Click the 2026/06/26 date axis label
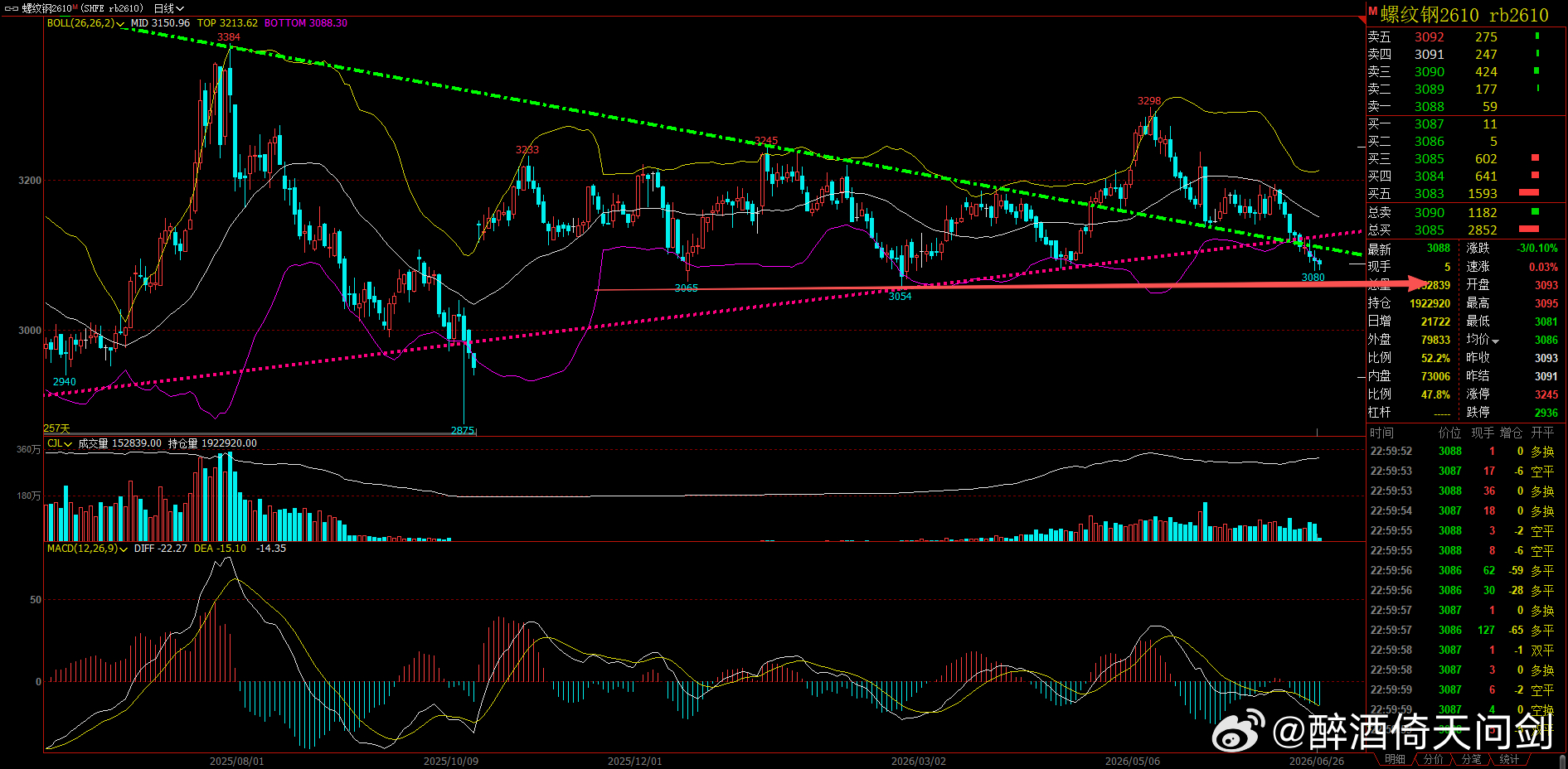This screenshot has height=769, width=1568. [1317, 761]
